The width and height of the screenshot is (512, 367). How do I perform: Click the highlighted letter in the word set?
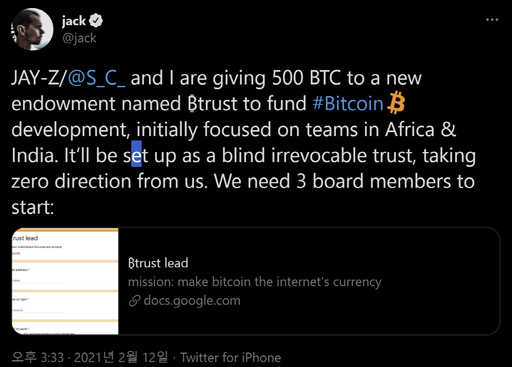136,154
